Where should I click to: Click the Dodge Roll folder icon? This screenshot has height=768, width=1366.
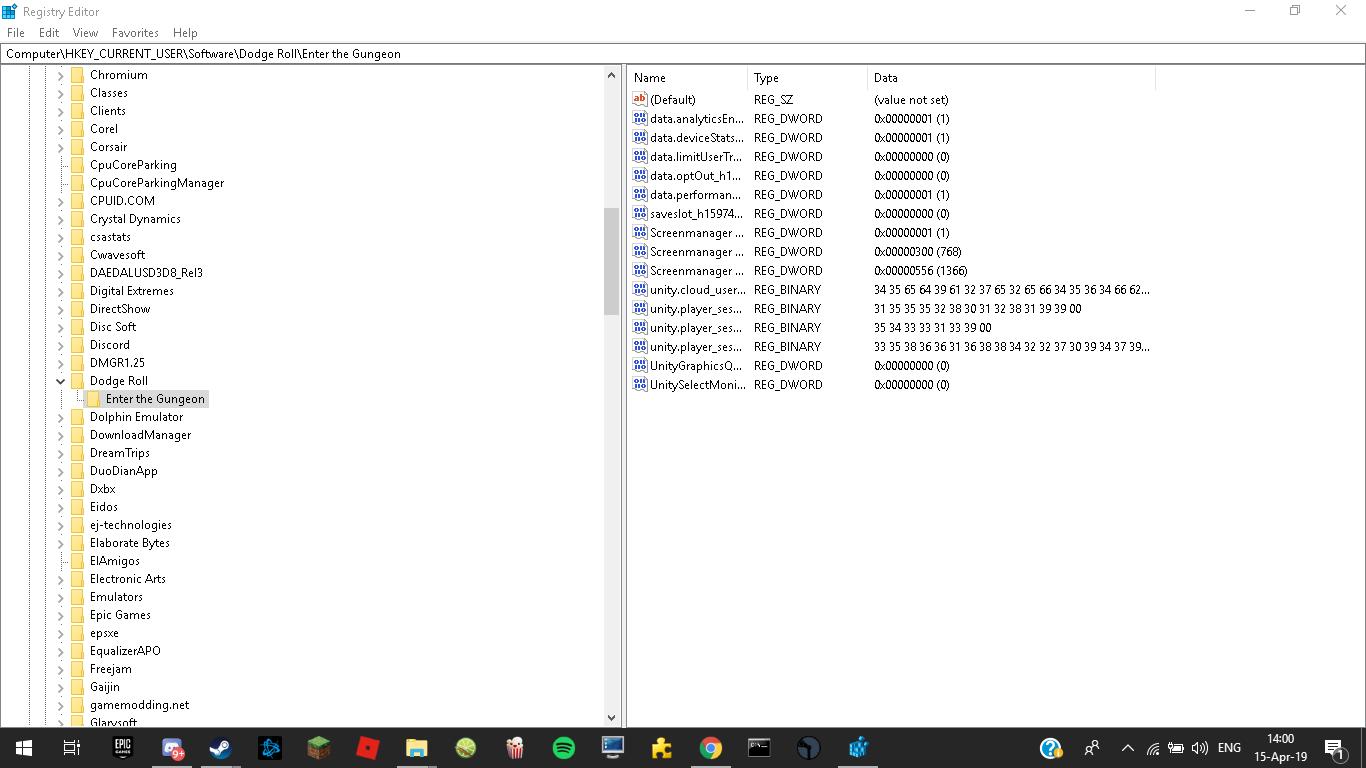pos(78,381)
